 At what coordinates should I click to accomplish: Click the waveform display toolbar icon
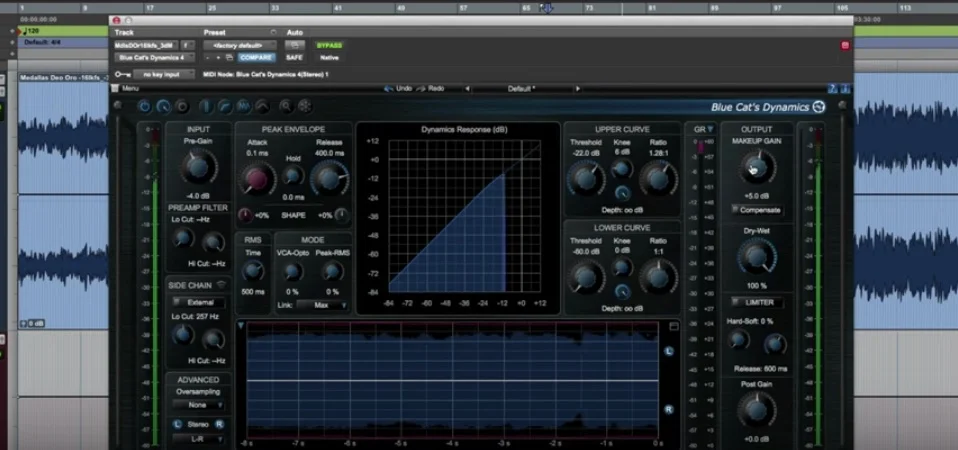[243, 106]
